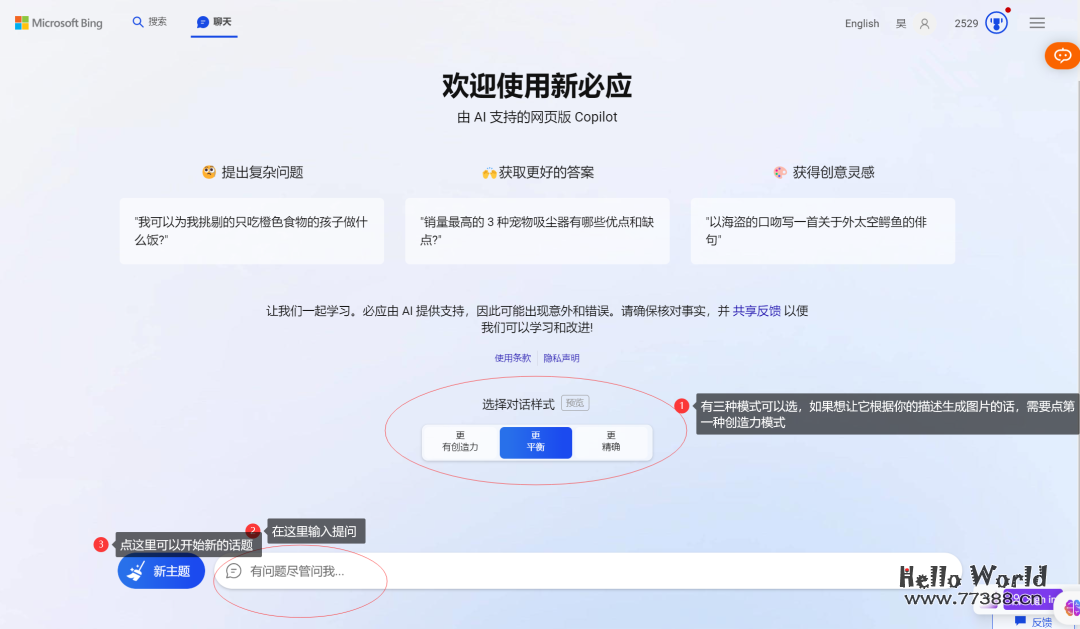Image resolution: width=1080 pixels, height=629 pixels.
Task: Open the English language option
Action: pyautogui.click(x=862, y=22)
